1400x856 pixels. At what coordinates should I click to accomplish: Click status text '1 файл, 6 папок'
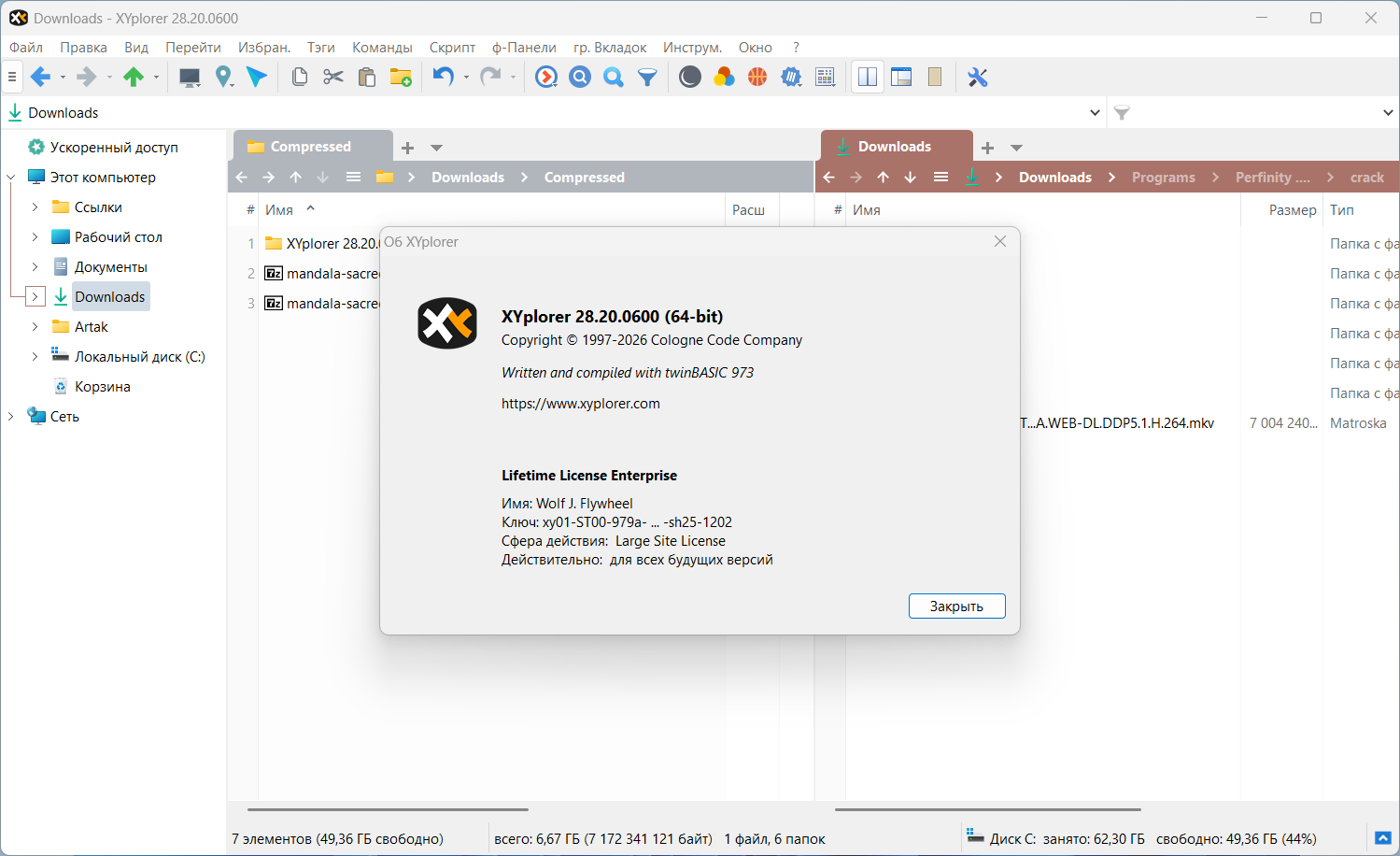point(775,839)
